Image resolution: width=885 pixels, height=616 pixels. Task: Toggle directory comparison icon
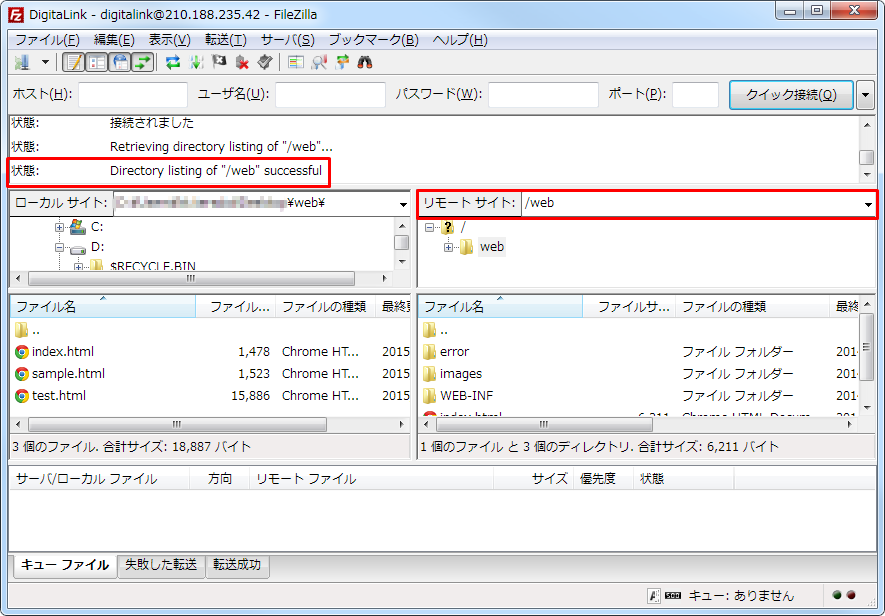(319, 62)
